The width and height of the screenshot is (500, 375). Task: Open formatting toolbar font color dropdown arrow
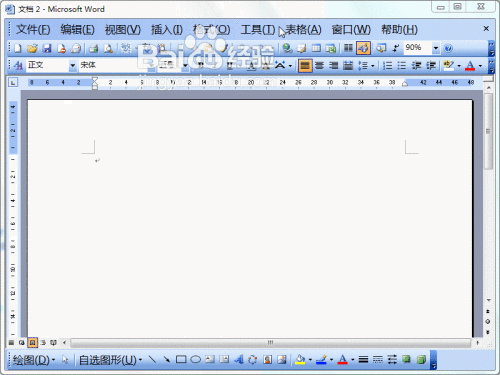[480, 66]
